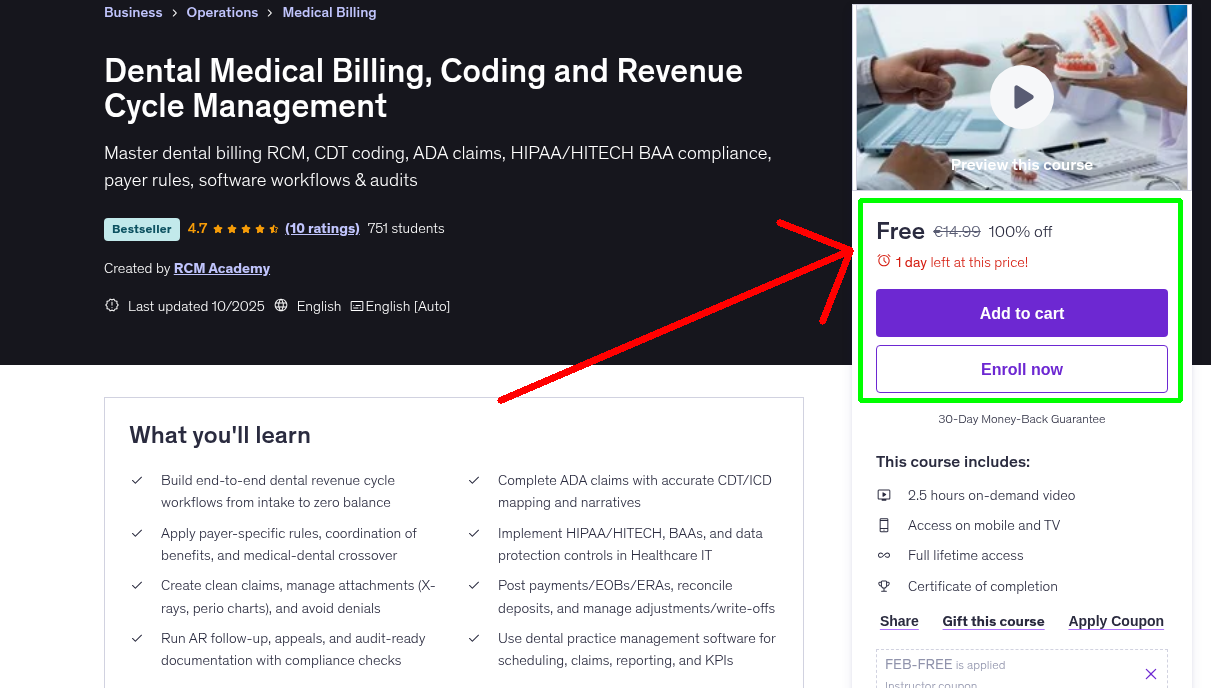Click the on-demand video icon

tap(884, 494)
